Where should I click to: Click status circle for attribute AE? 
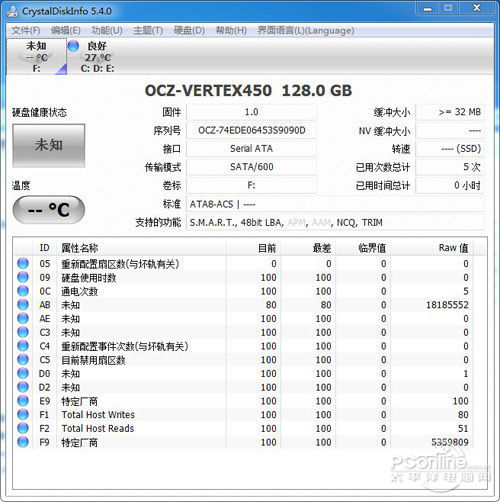pos(23,318)
